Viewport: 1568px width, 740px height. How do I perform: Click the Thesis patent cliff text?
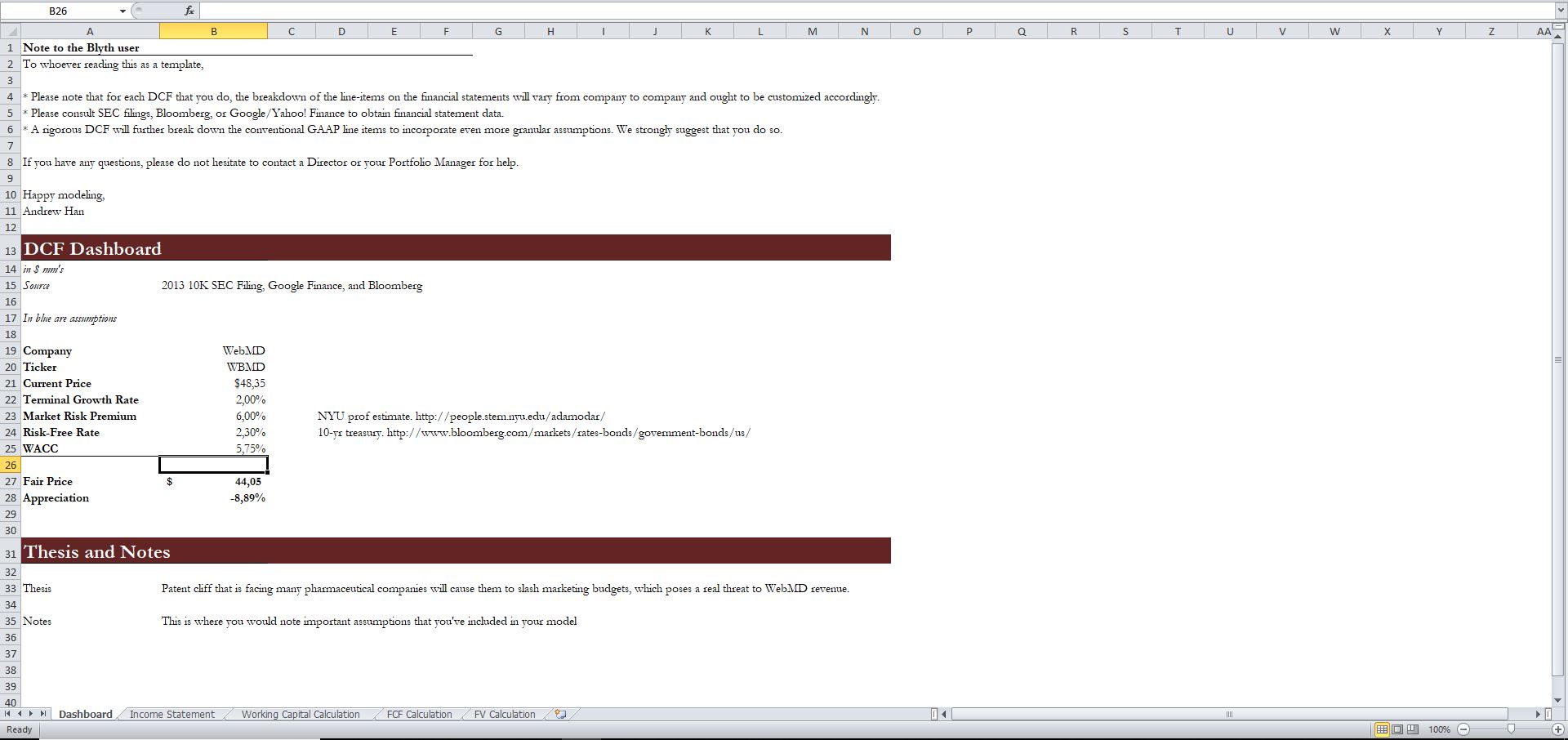coord(506,588)
